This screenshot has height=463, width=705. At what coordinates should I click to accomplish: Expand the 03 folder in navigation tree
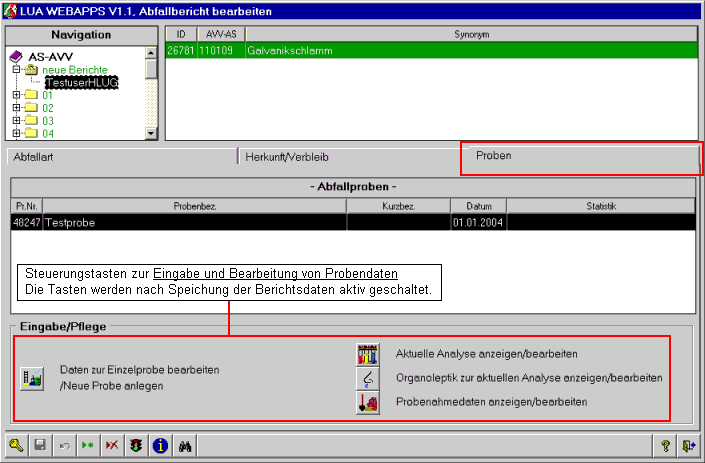(x=17, y=121)
